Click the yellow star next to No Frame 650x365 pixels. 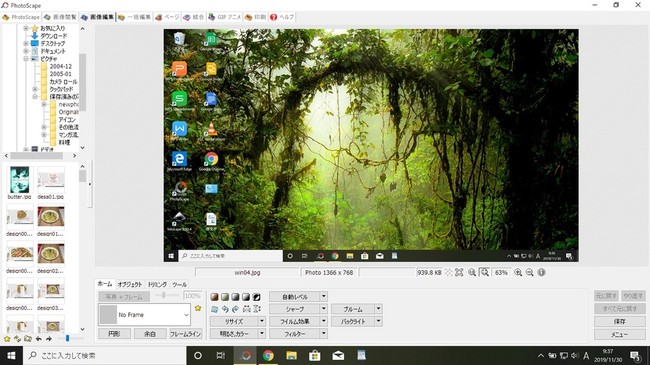(x=198, y=308)
